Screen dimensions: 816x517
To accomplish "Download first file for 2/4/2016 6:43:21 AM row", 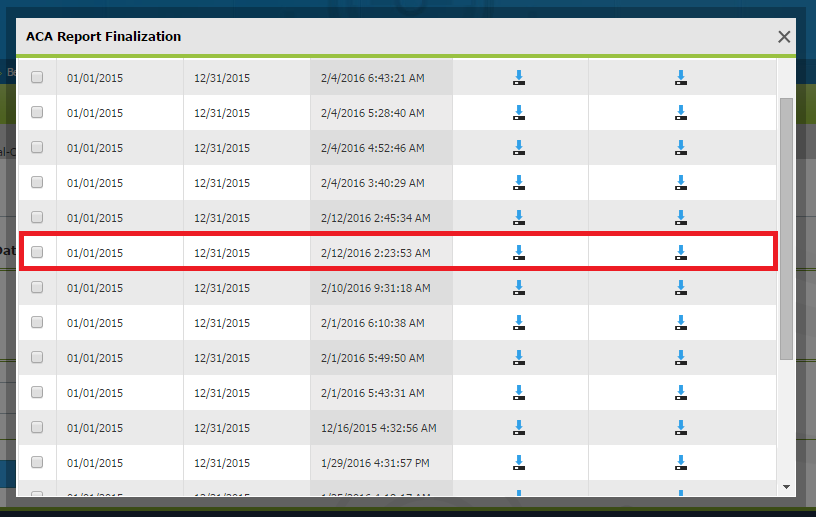I will (519, 78).
